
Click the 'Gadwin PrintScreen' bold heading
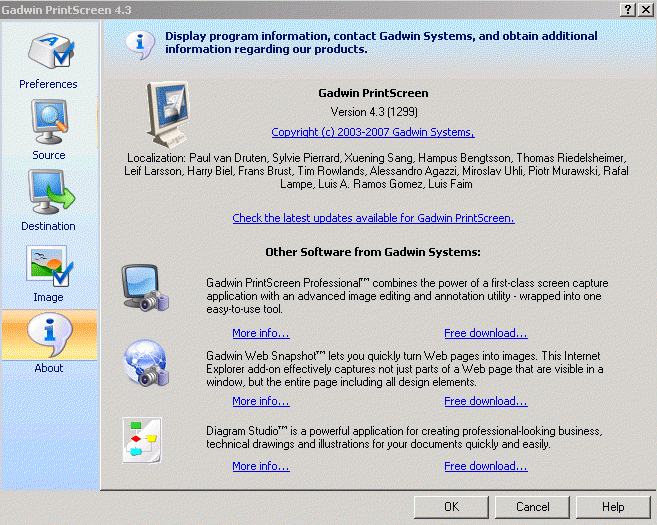tap(373, 93)
